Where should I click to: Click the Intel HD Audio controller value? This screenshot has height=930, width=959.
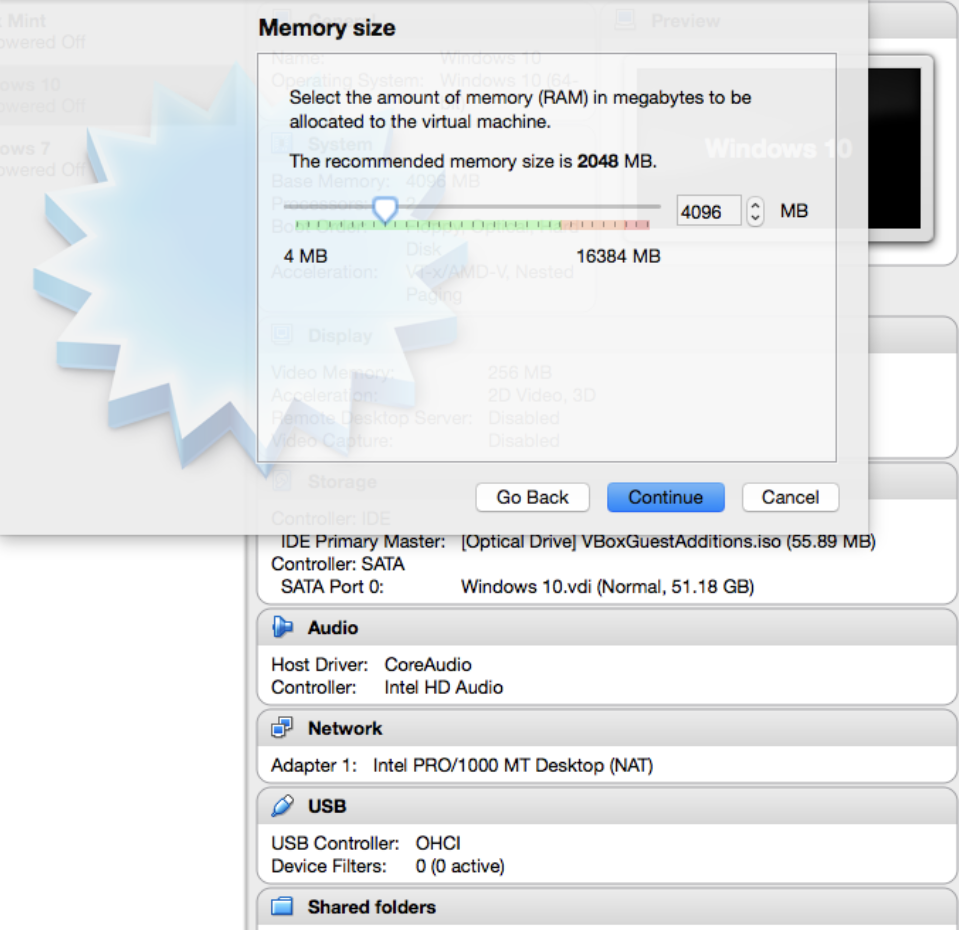coord(443,687)
